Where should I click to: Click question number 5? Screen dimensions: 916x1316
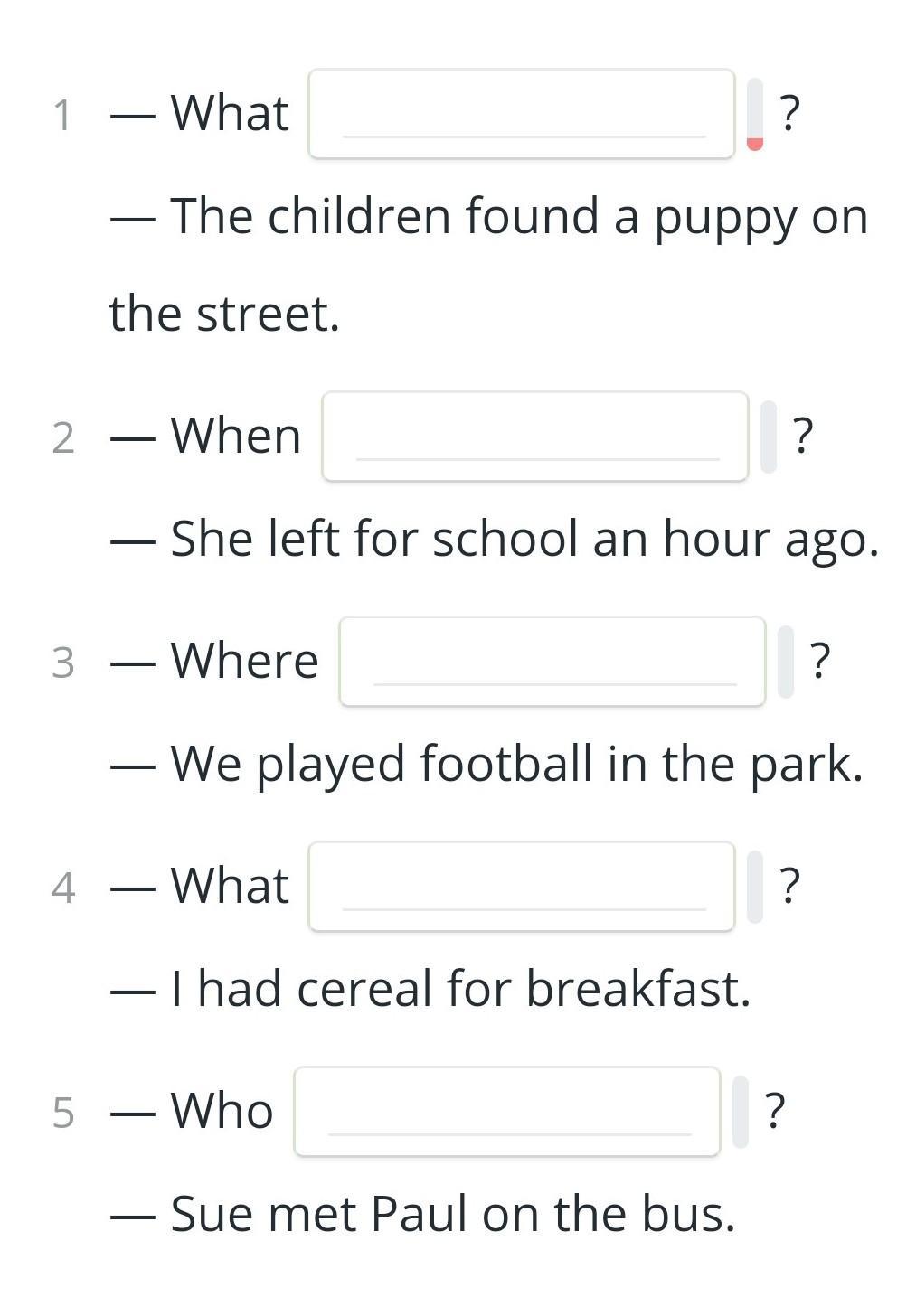(x=62, y=1113)
